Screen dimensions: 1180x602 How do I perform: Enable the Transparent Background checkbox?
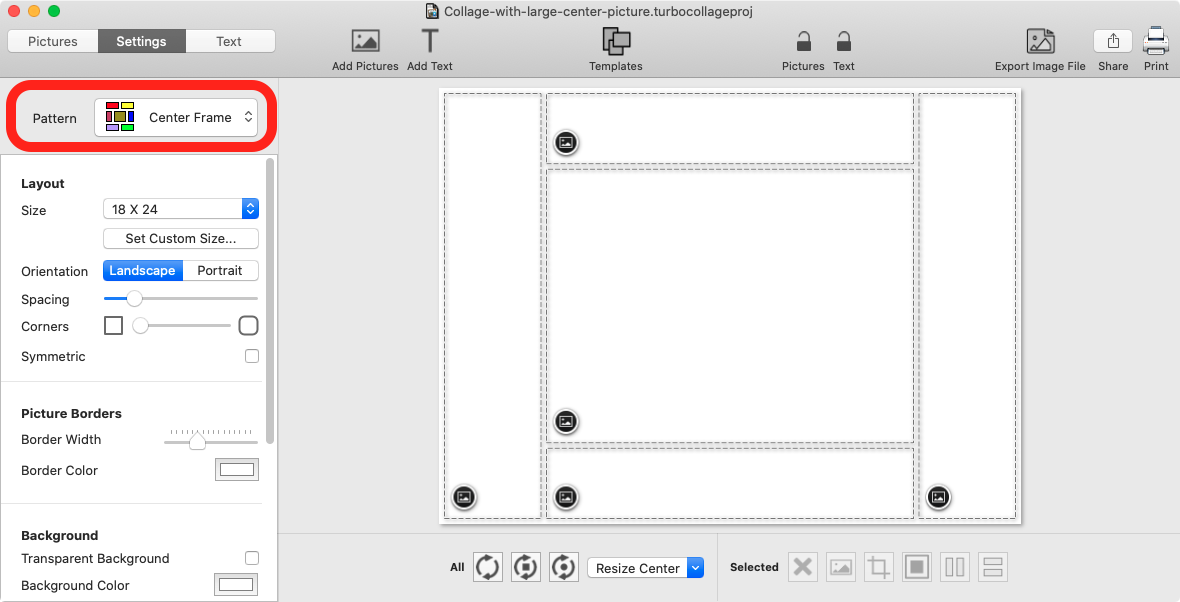coord(252,558)
